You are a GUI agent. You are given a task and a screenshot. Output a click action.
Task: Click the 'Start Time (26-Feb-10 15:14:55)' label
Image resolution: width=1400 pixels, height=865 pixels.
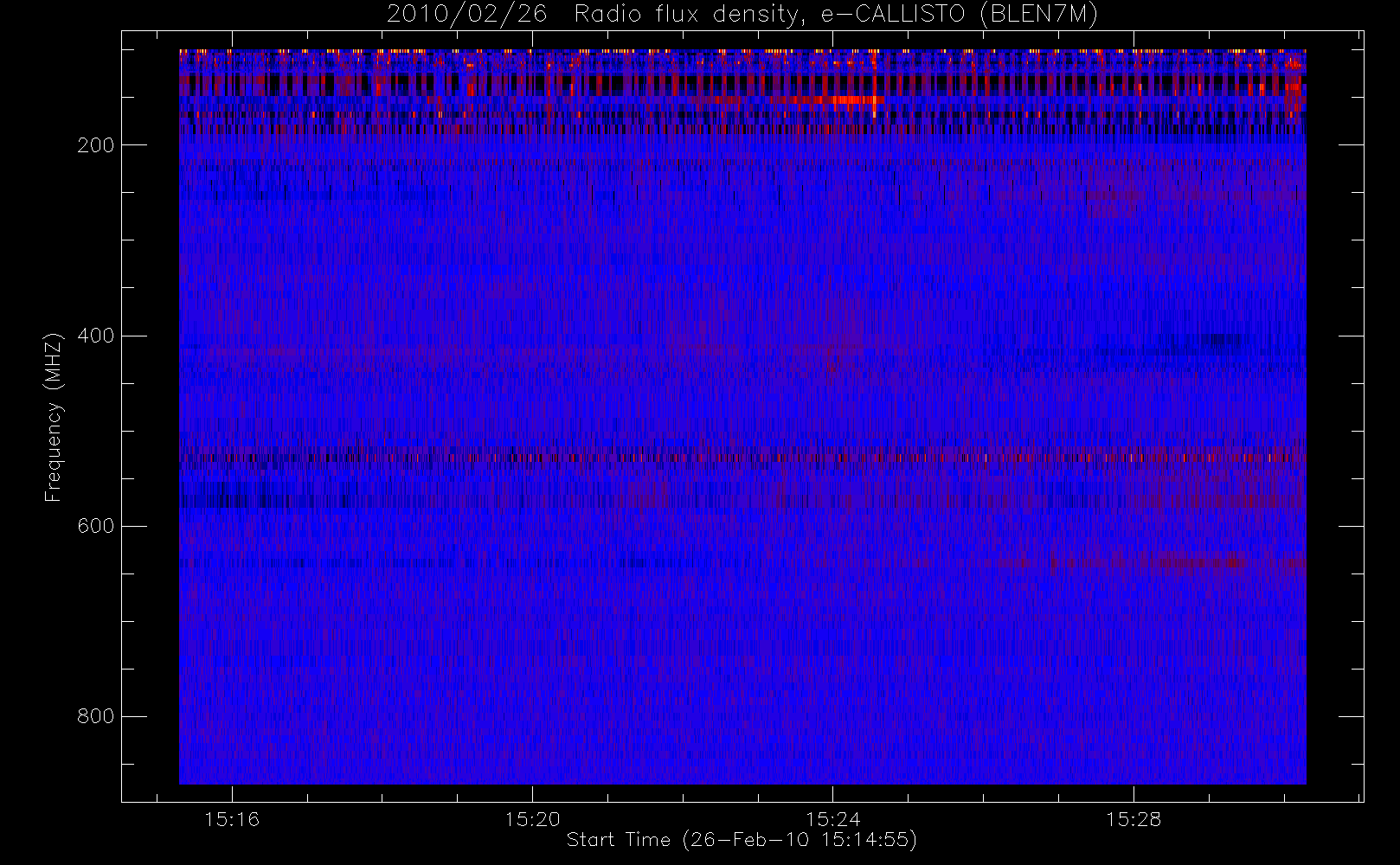[742, 840]
